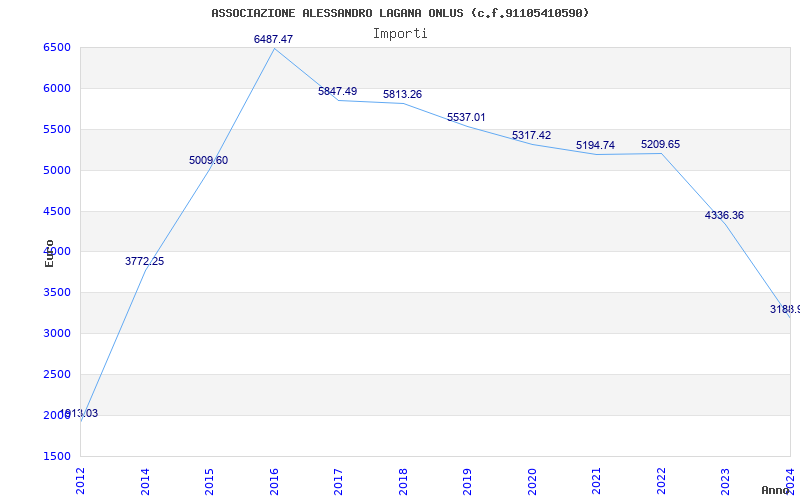Click the 5500 y-axis tick label
This screenshot has height=500, width=800.
click(x=57, y=129)
